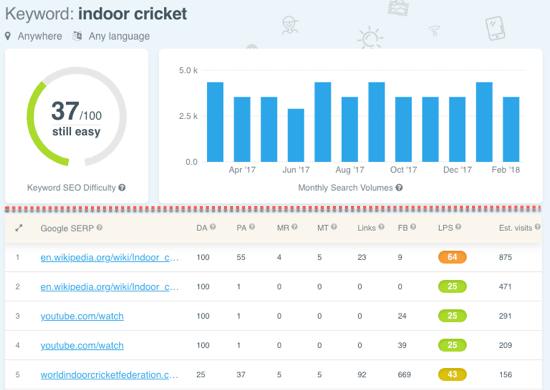Click the language icon beside Any language

(x=77, y=36)
